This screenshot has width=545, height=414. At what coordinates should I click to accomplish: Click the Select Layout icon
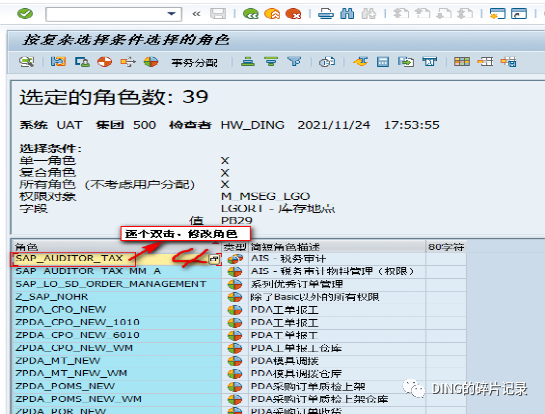pyautogui.click(x=485, y=62)
